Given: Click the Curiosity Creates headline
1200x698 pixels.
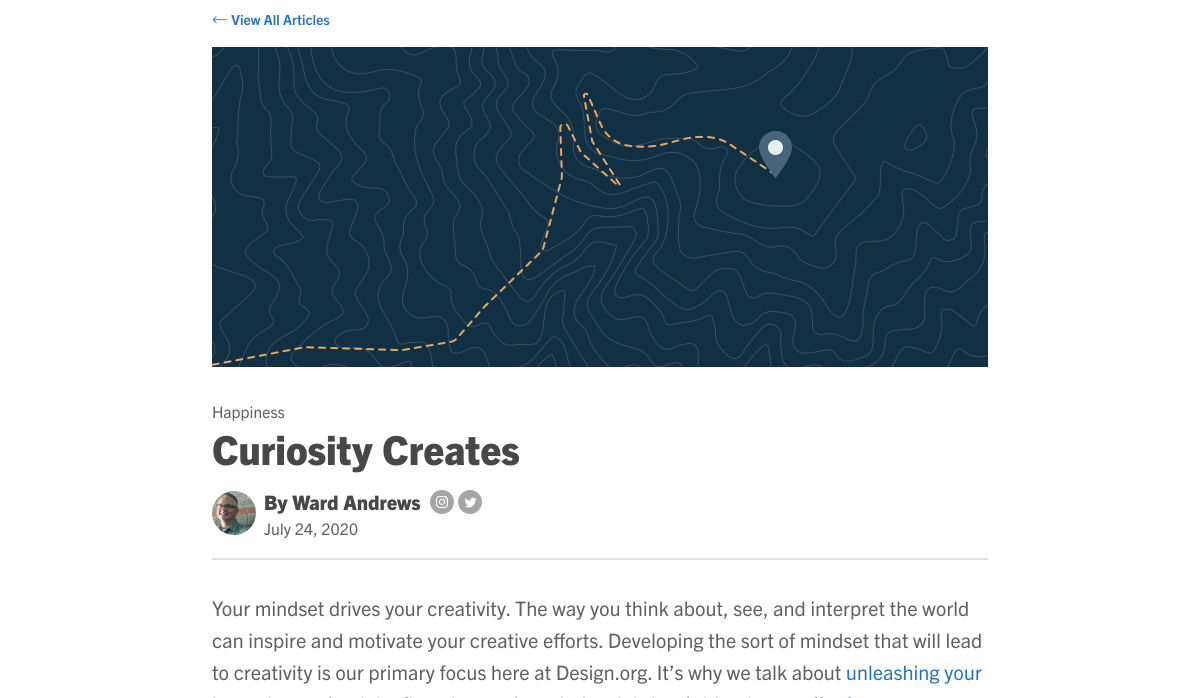Looking at the screenshot, I should (x=365, y=451).
